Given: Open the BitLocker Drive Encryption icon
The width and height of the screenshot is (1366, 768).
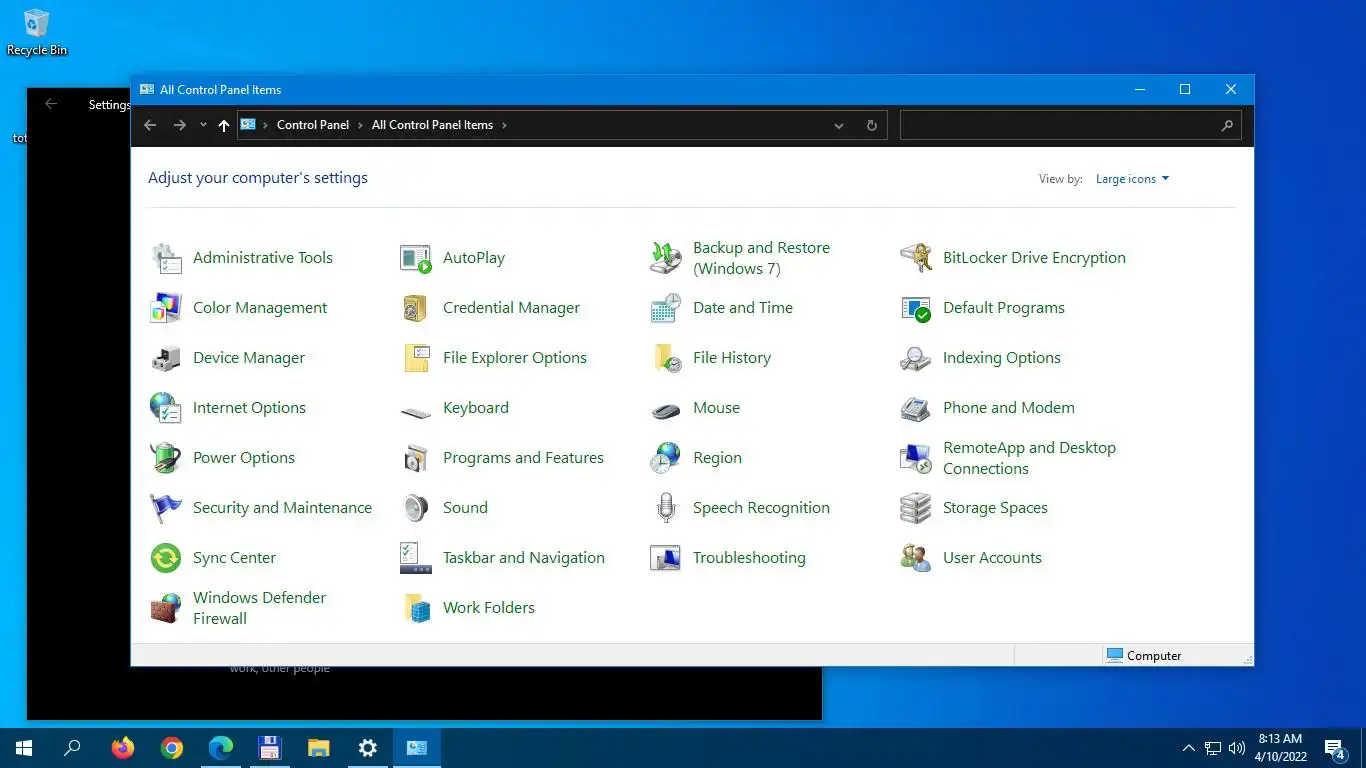Looking at the screenshot, I should click(x=916, y=258).
